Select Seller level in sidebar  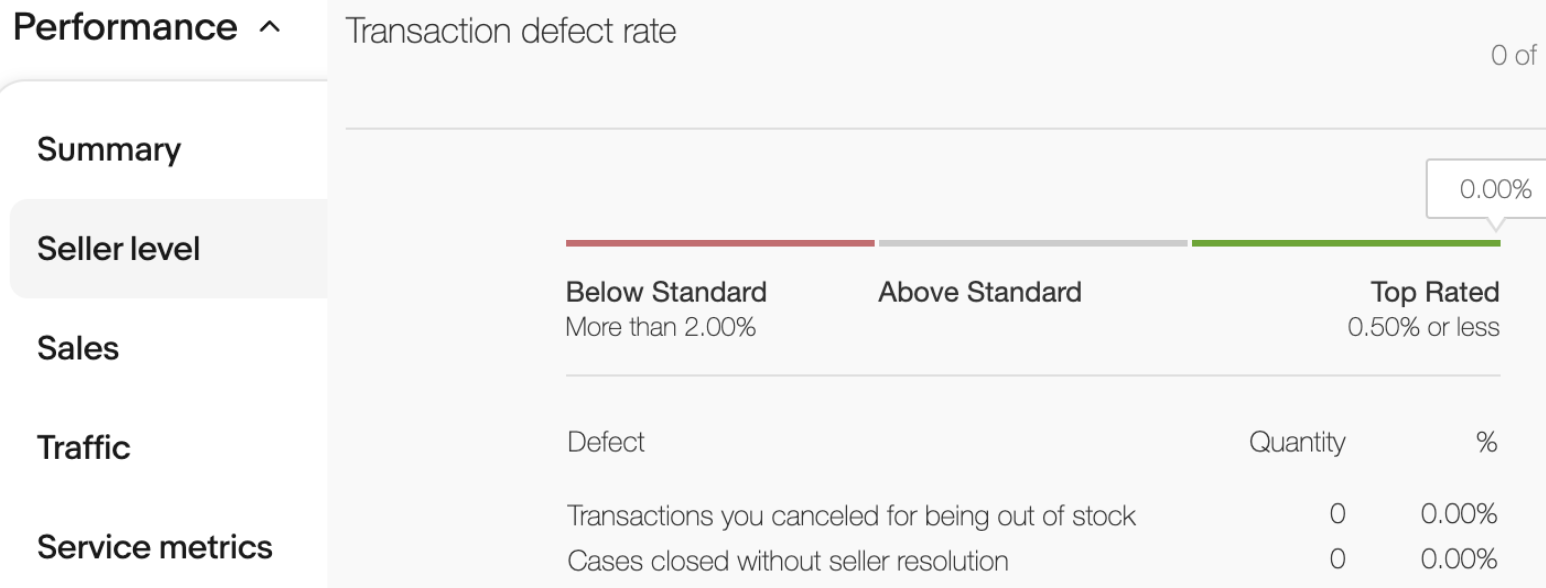pyautogui.click(x=118, y=249)
